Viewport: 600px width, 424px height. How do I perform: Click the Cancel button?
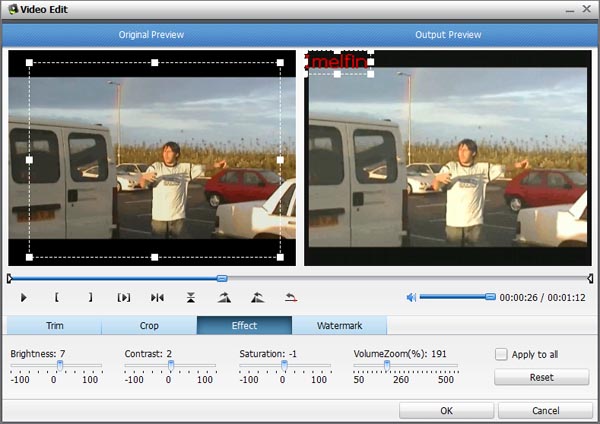pos(545,411)
